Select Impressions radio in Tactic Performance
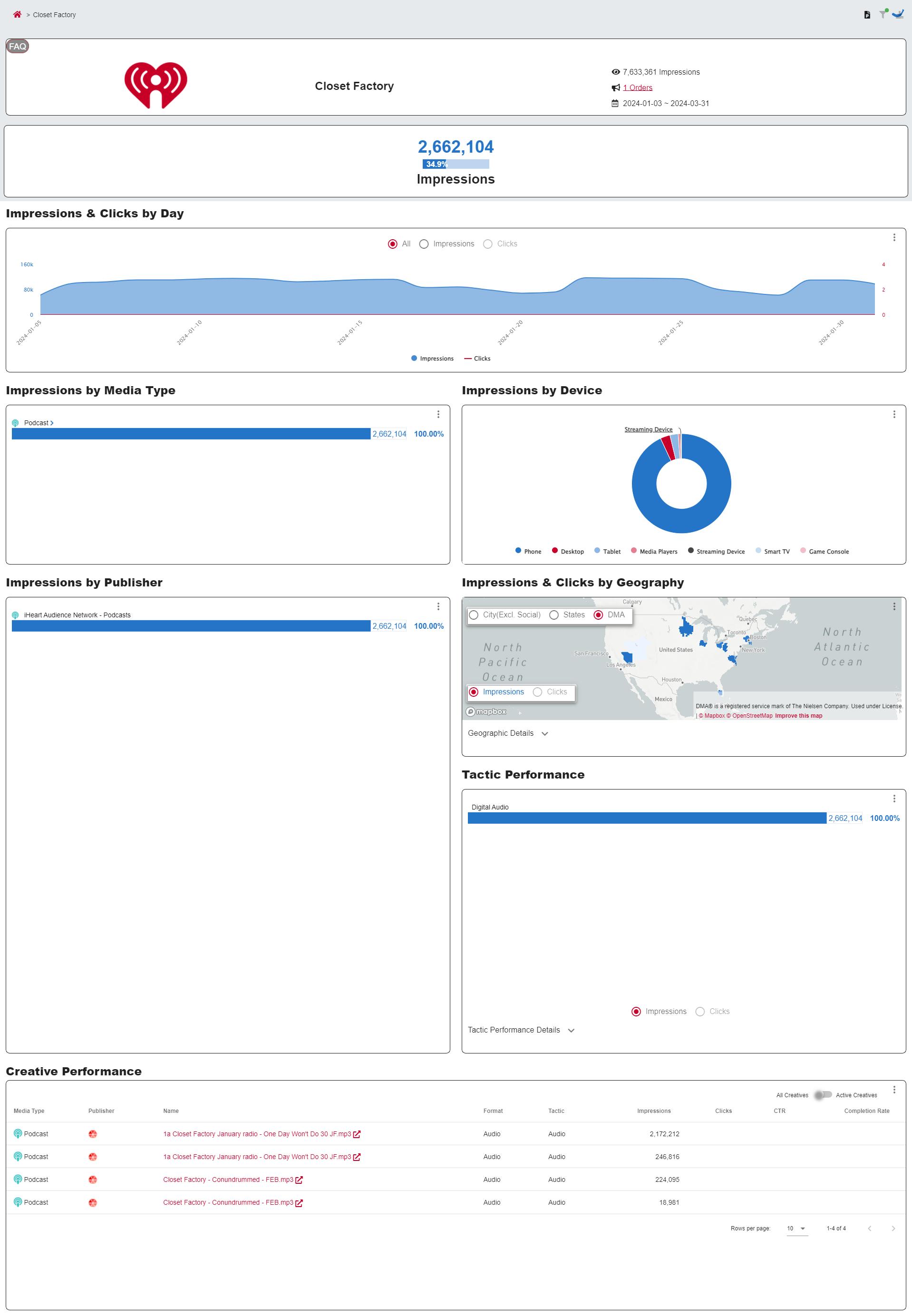Screen dimensions: 912x1316 click(636, 1012)
